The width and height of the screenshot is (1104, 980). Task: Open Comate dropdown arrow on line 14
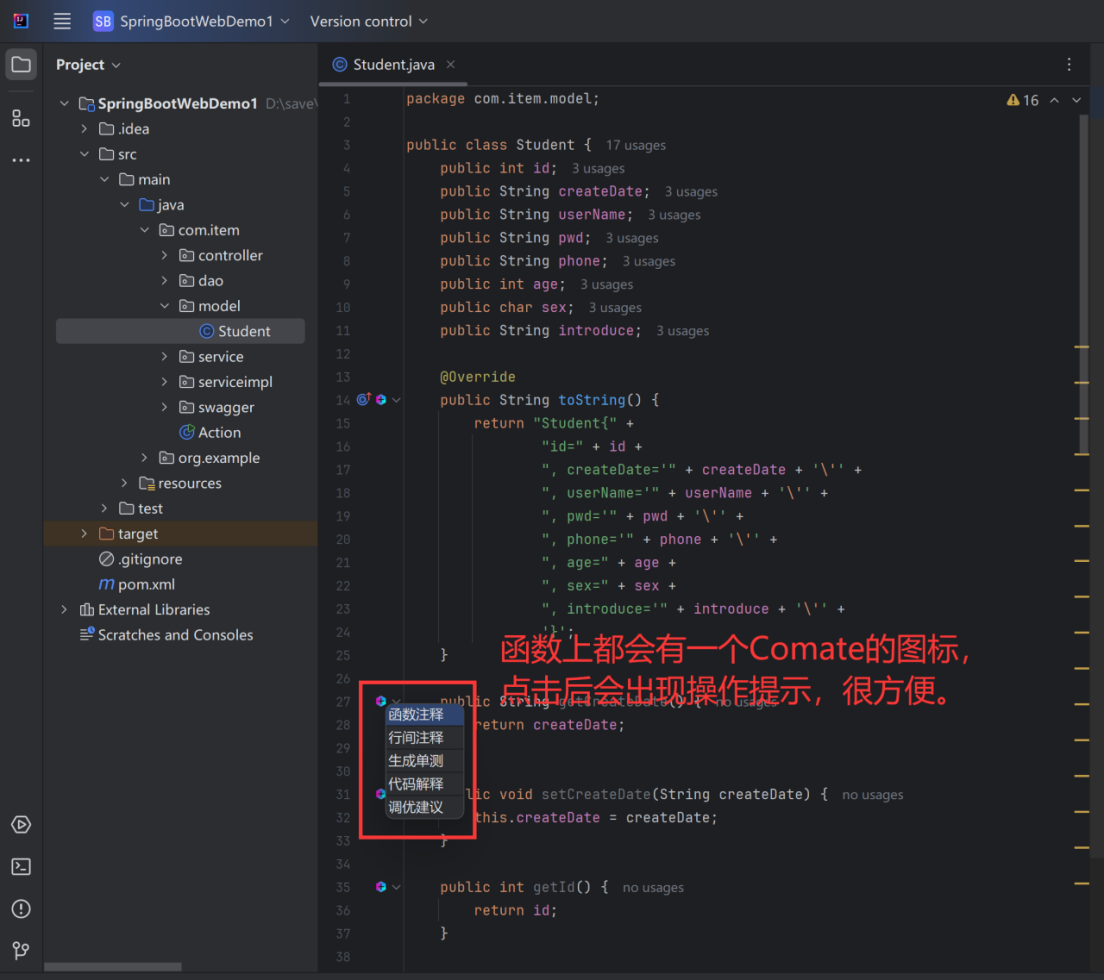[396, 400]
